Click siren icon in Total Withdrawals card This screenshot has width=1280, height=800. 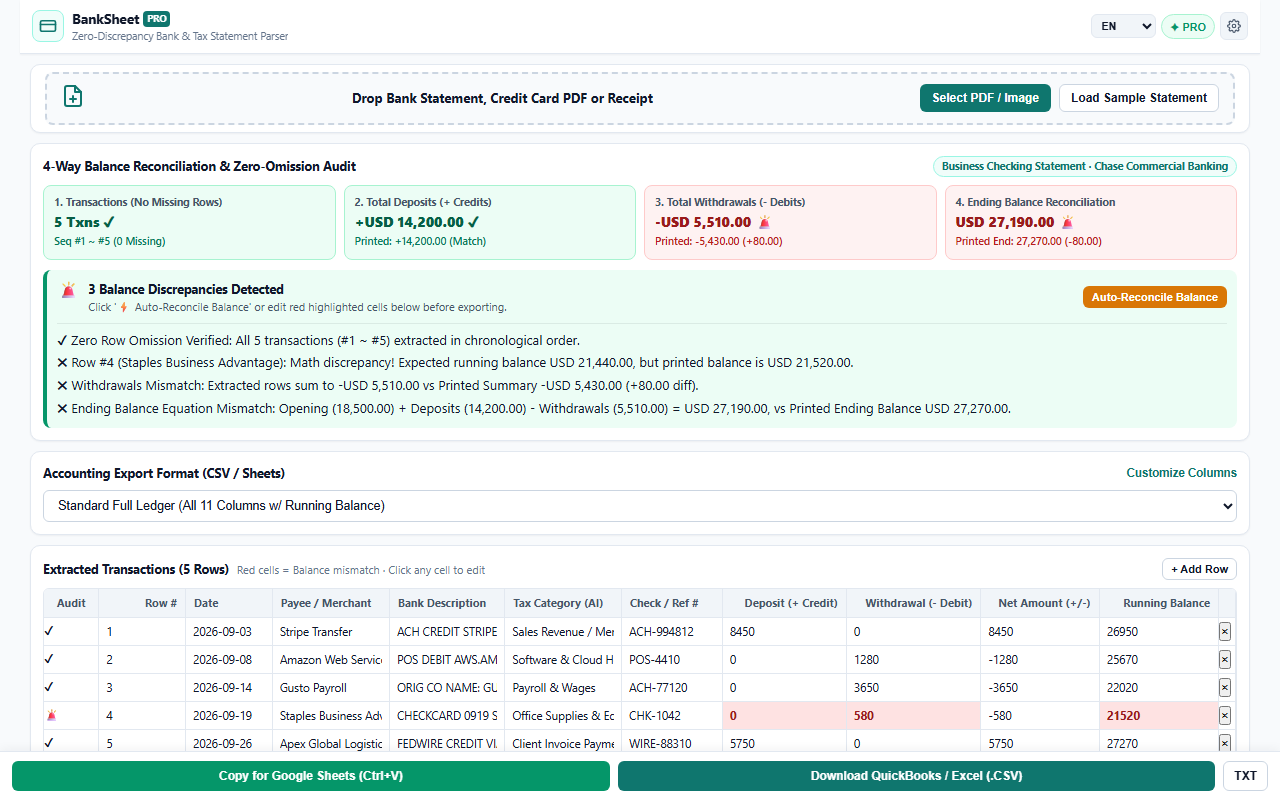pyautogui.click(x=764, y=222)
